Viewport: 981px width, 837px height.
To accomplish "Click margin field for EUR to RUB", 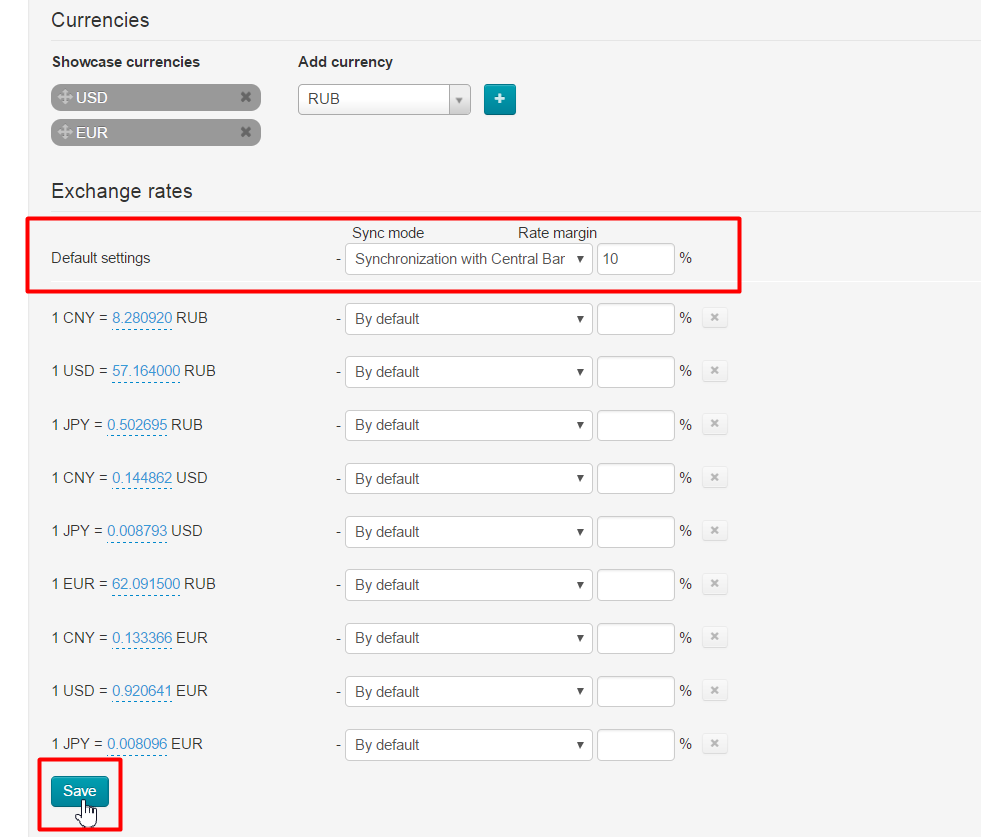I will (x=636, y=585).
